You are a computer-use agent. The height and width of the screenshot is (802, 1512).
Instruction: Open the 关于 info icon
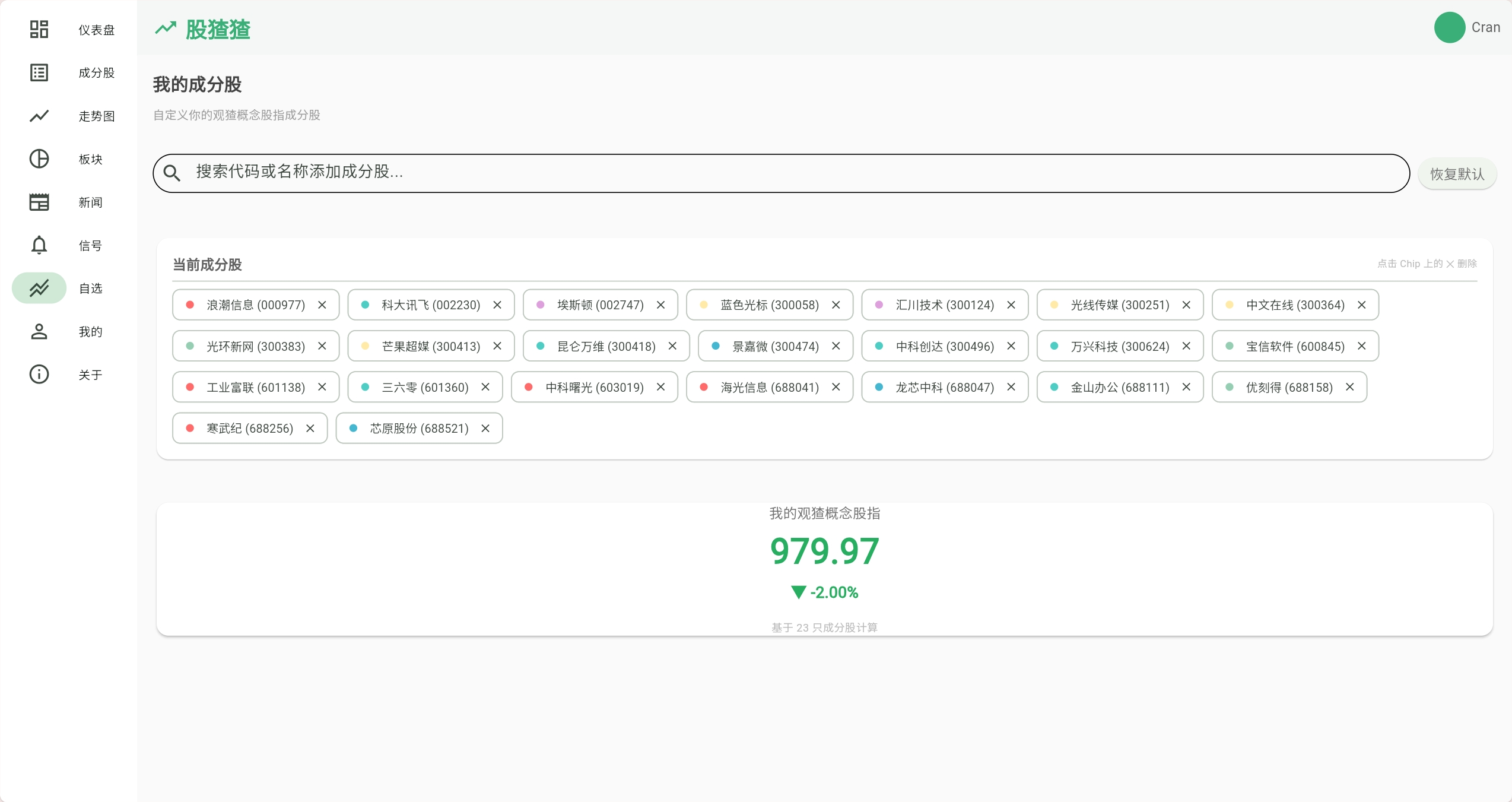(39, 374)
